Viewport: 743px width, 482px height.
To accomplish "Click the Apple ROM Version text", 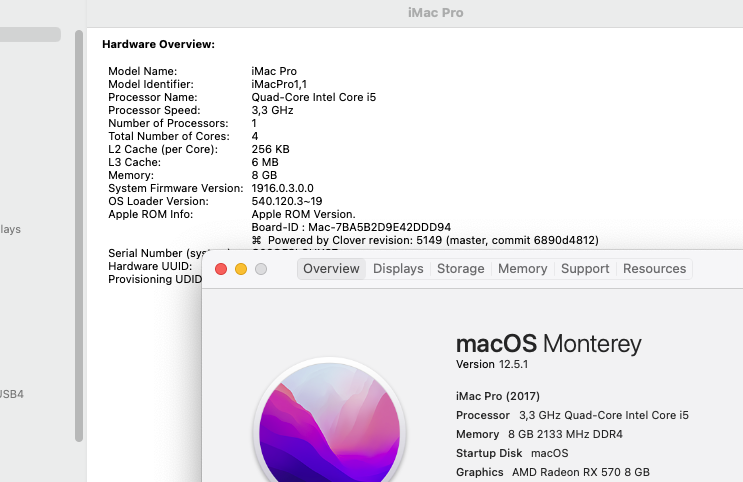I will click(303, 214).
